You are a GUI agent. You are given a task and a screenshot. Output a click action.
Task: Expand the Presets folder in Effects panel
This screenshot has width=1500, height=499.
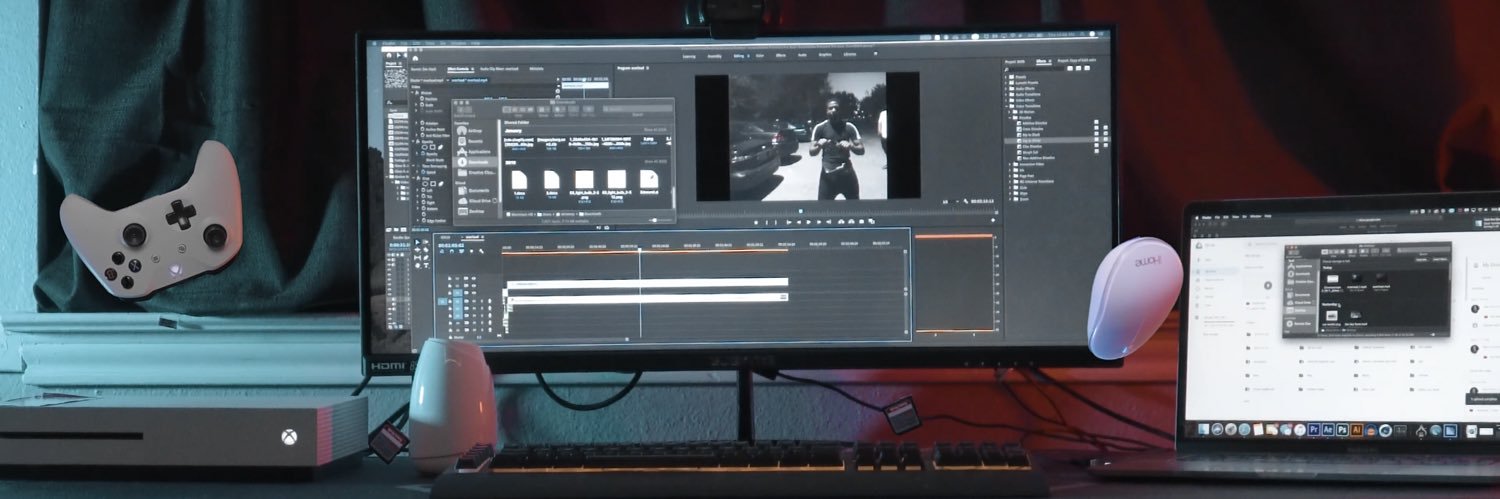(x=1006, y=77)
